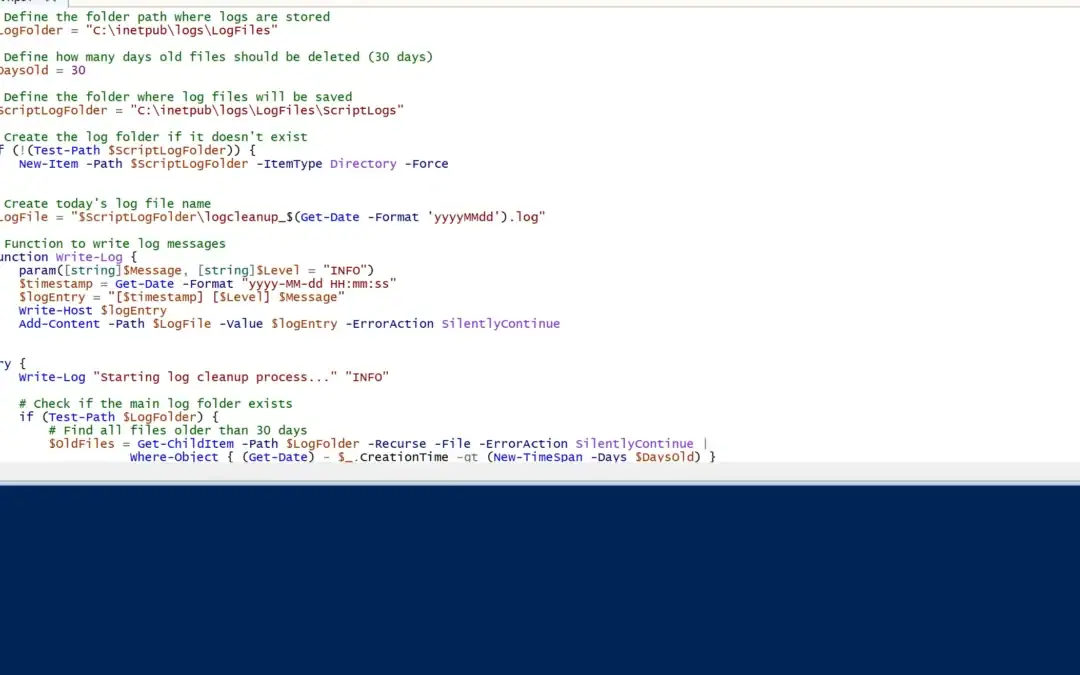Click the comment "Define the folder where log files will be saved"
Viewport: 1080px width, 675px height.
point(178,96)
